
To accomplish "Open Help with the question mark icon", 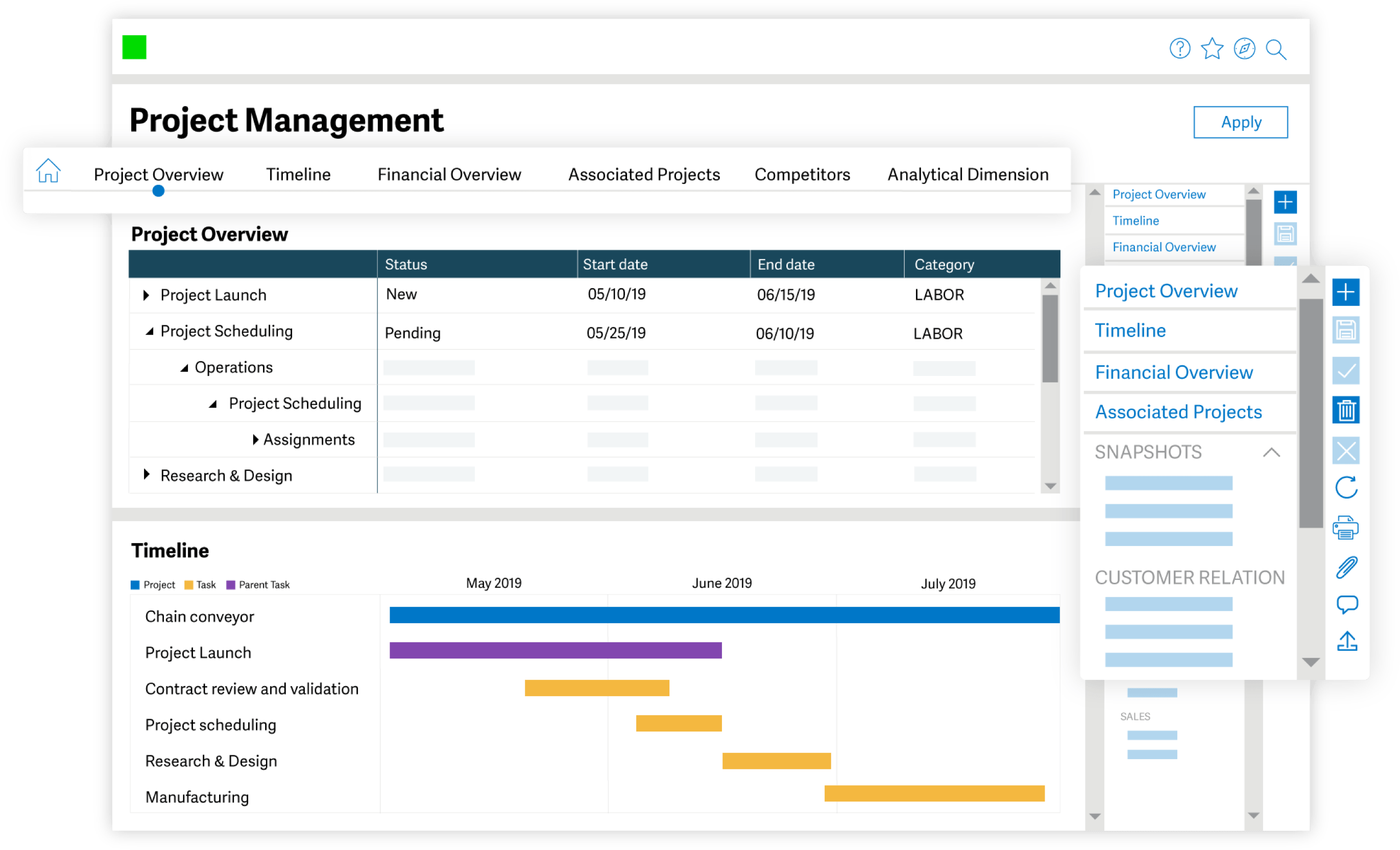I will [1180, 49].
